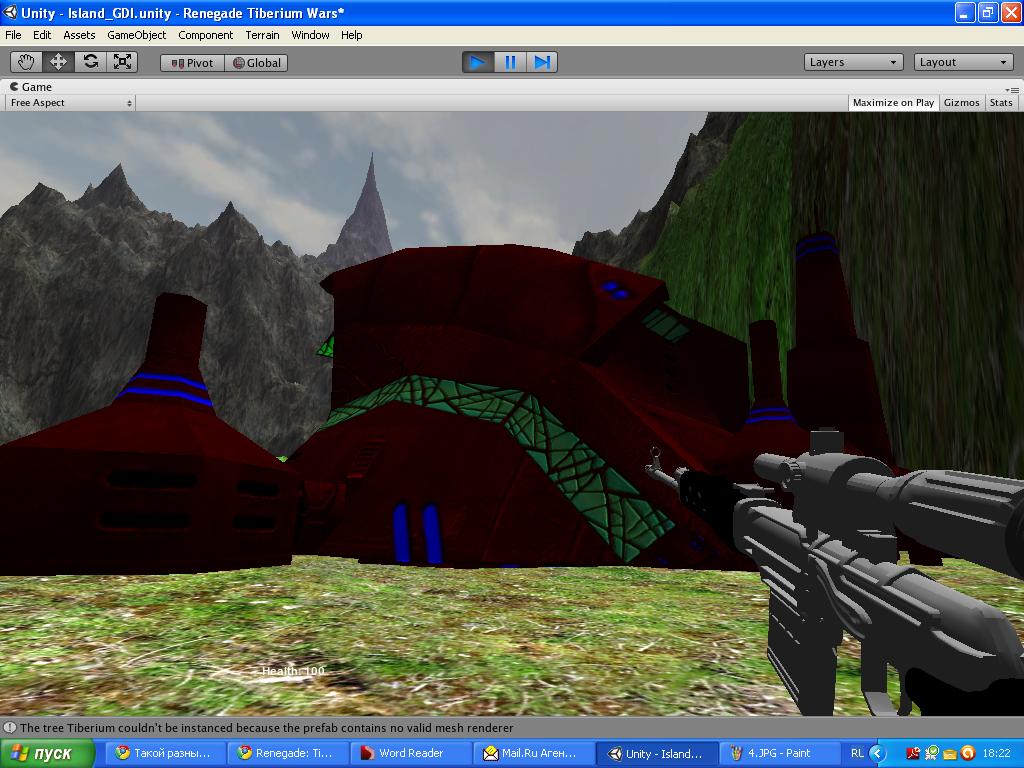
Task: Open the GameObject menu
Action: coord(136,35)
